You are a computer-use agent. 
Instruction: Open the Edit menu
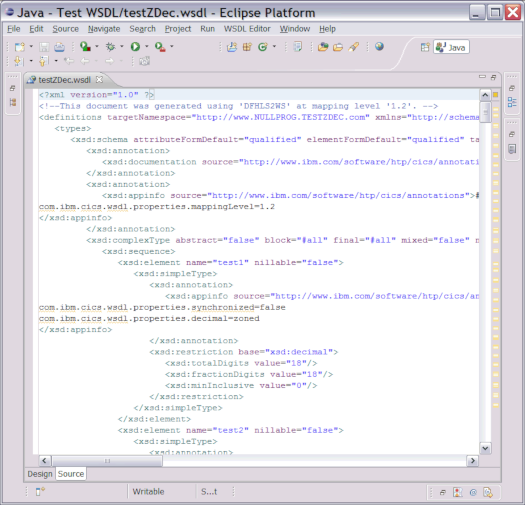36,29
